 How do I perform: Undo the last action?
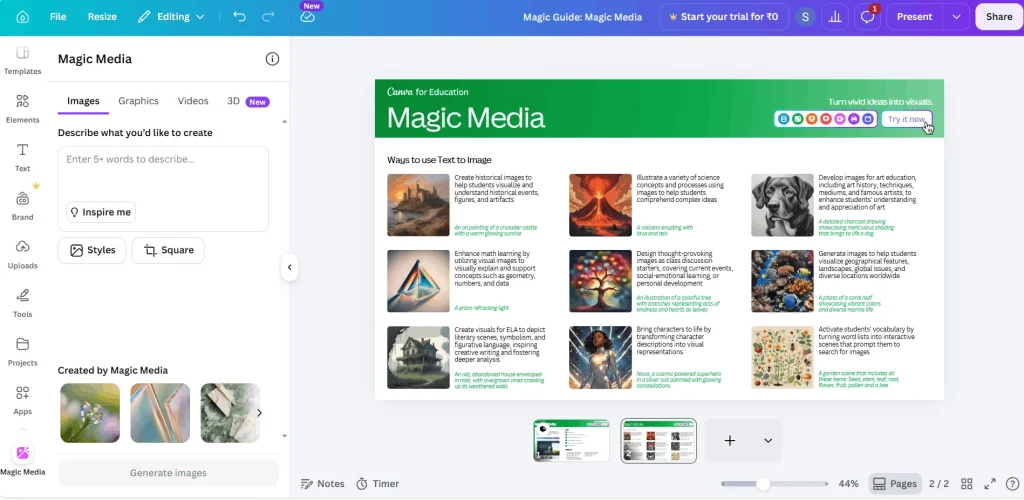pyautogui.click(x=240, y=17)
